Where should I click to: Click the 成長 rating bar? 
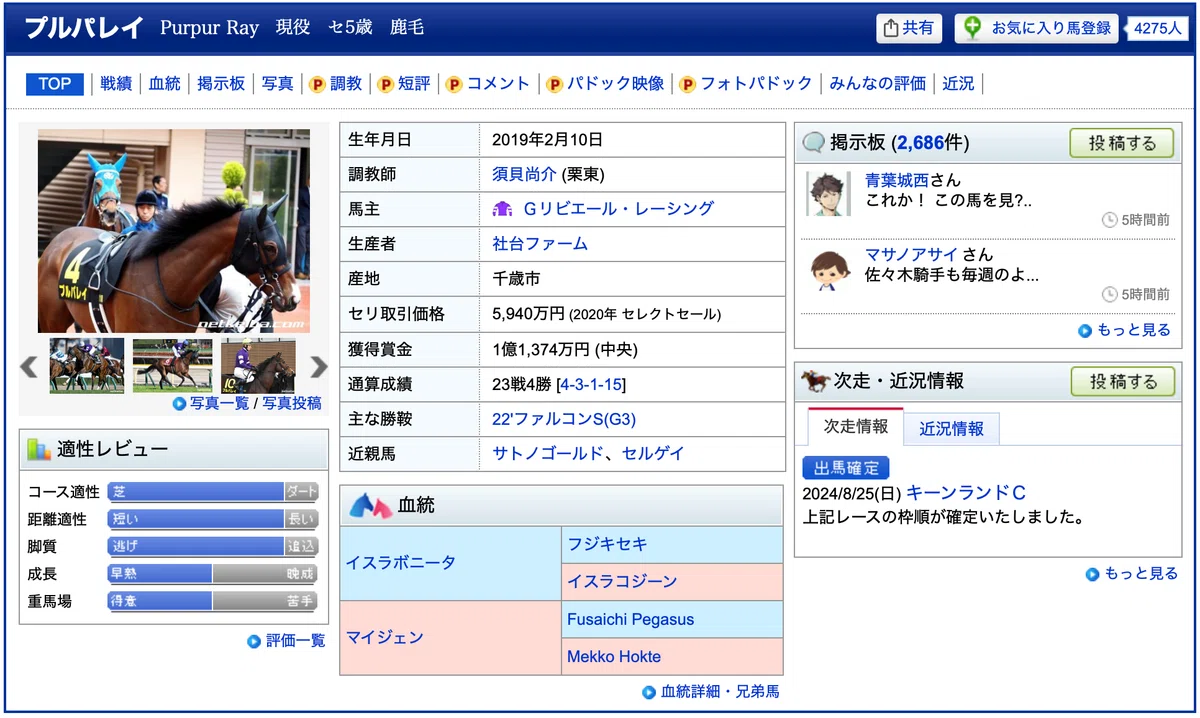pos(213,574)
